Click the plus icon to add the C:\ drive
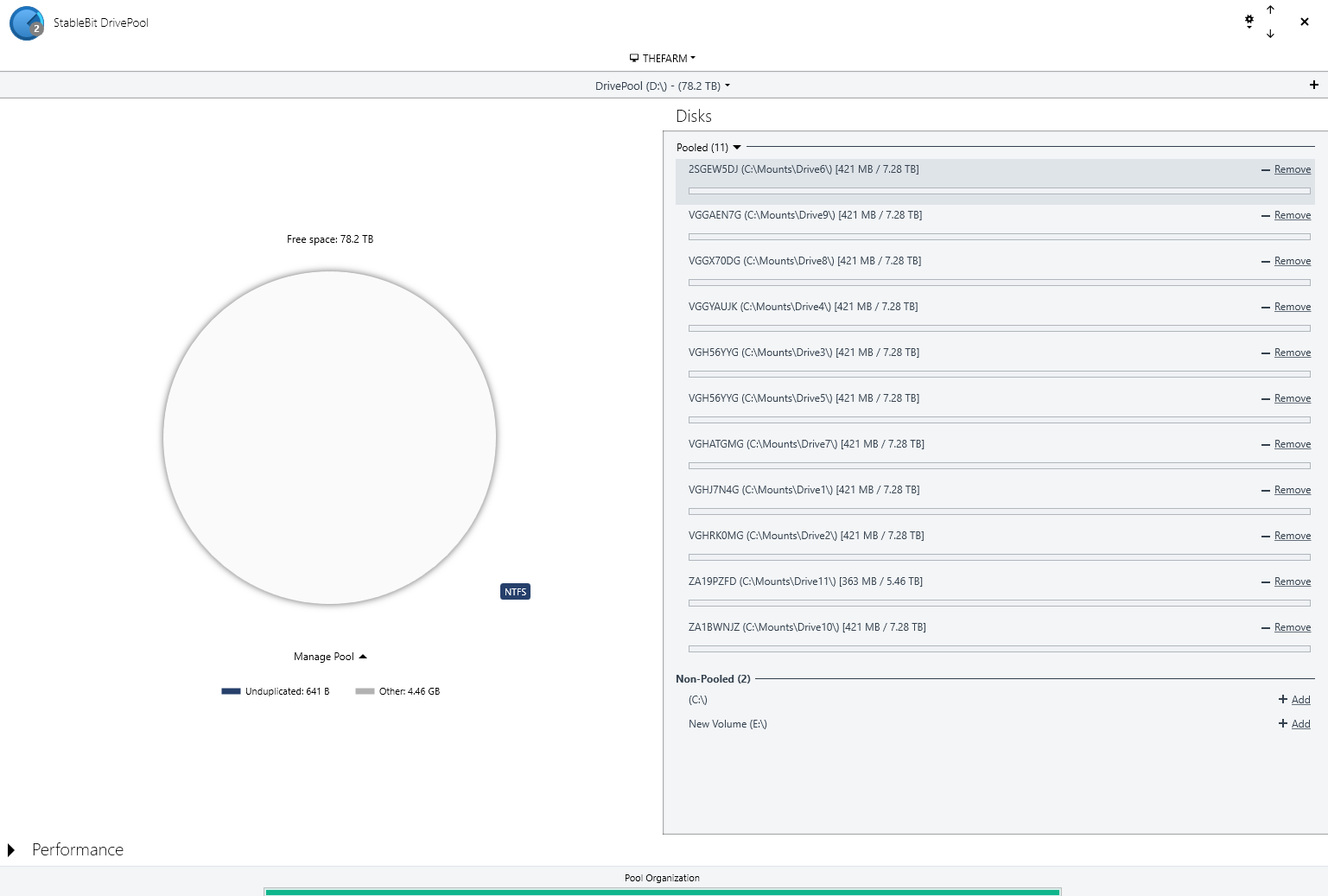 tap(1283, 700)
